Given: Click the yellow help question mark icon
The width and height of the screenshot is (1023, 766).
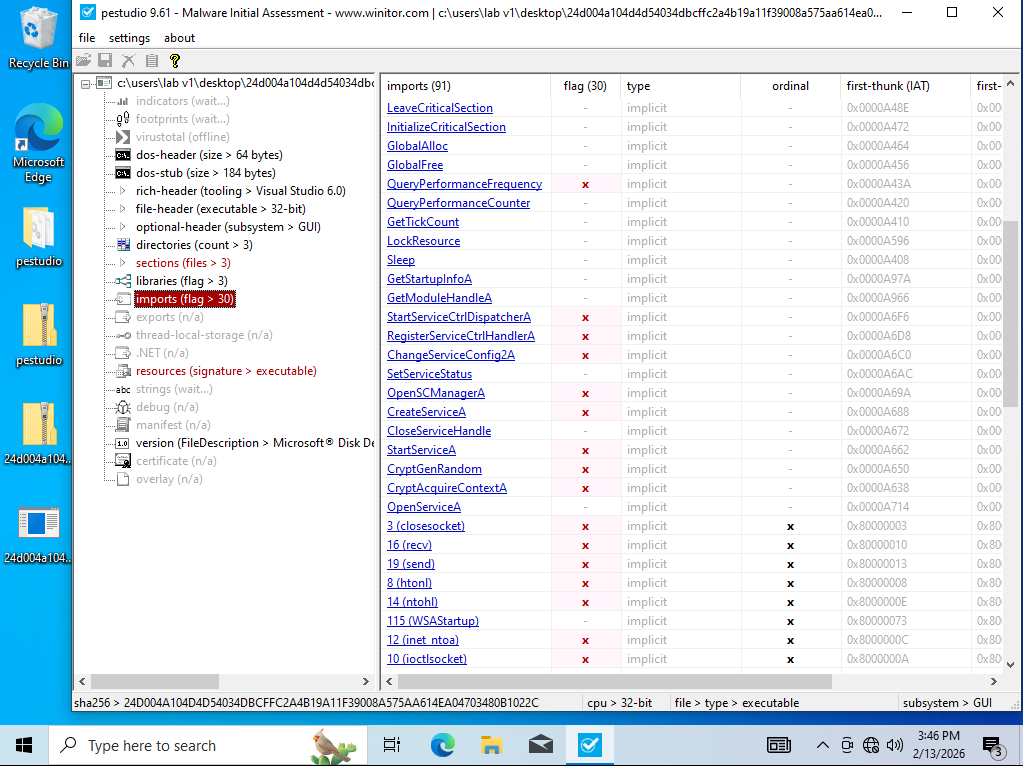Looking at the screenshot, I should (174, 61).
